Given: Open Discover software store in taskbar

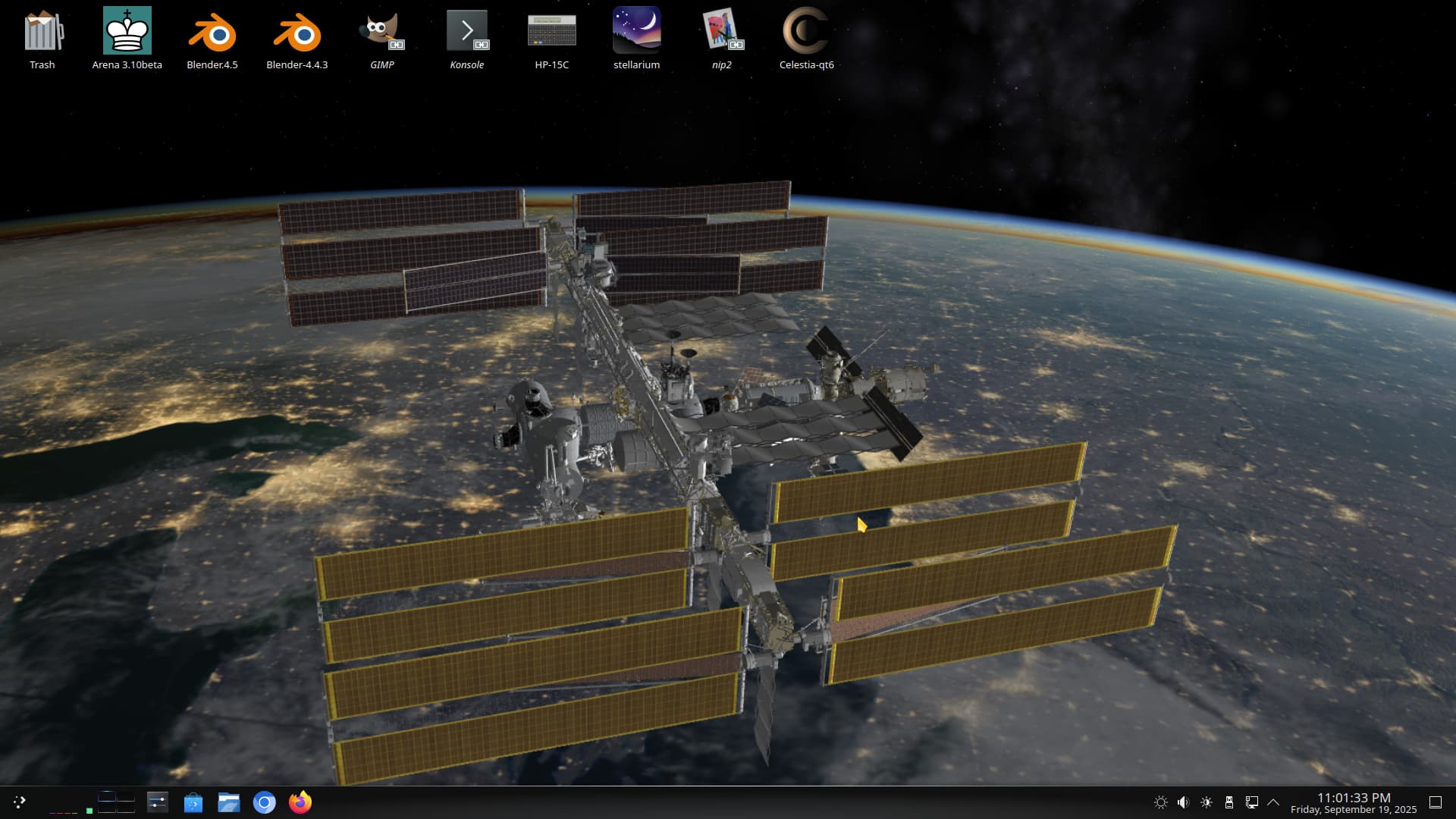Looking at the screenshot, I should click(x=193, y=802).
